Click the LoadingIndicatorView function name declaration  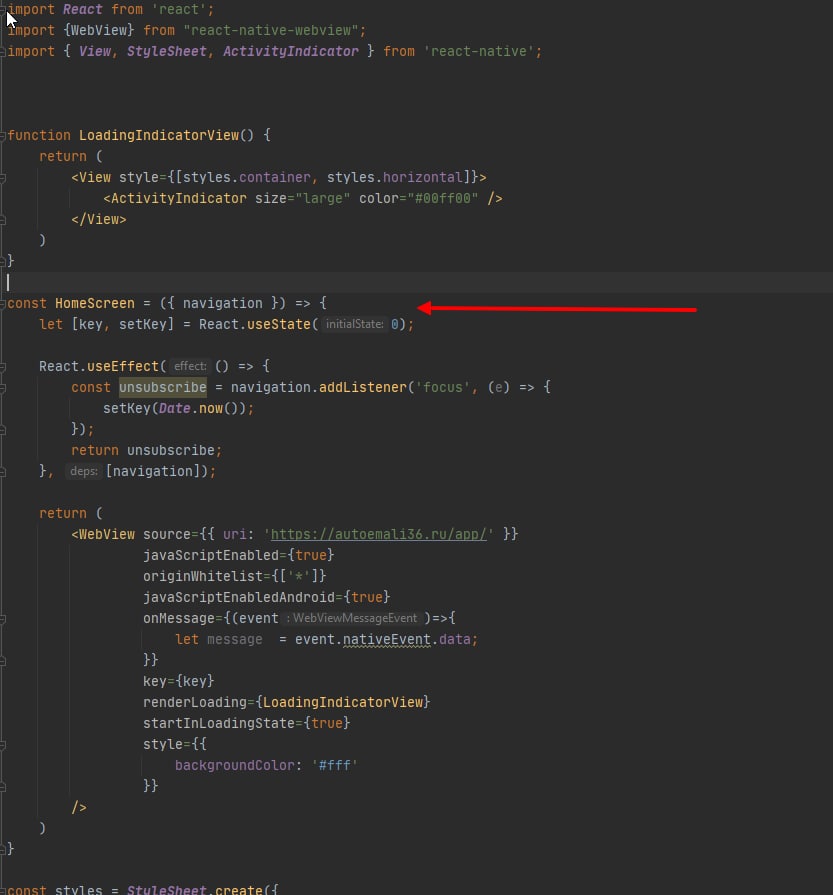159,135
